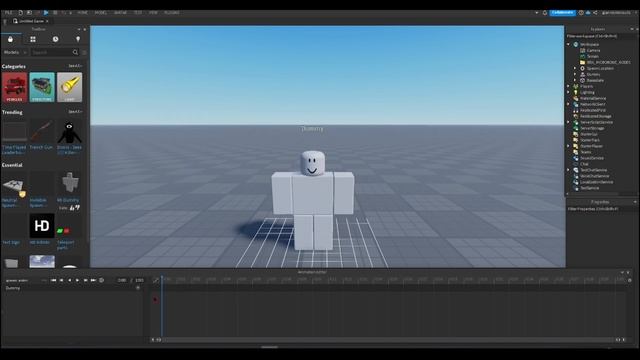The height and width of the screenshot is (360, 640).
Task: Open the Models category dropdown
Action: click(15, 52)
